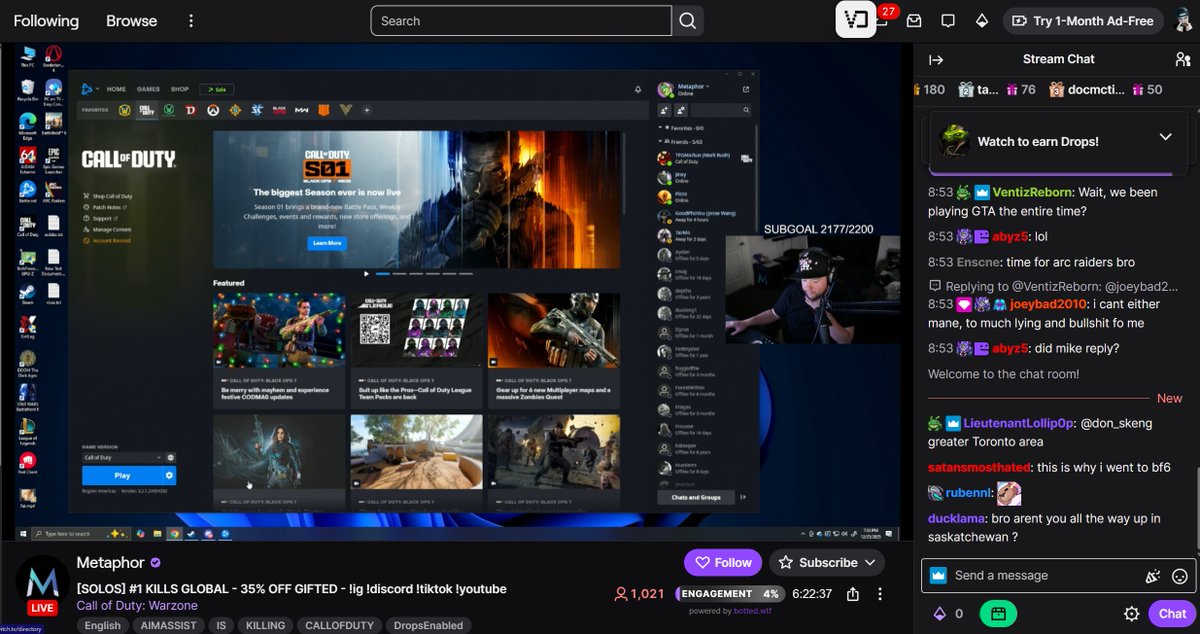Follow the Metaphor channel
1200x634 pixels.
click(x=722, y=562)
